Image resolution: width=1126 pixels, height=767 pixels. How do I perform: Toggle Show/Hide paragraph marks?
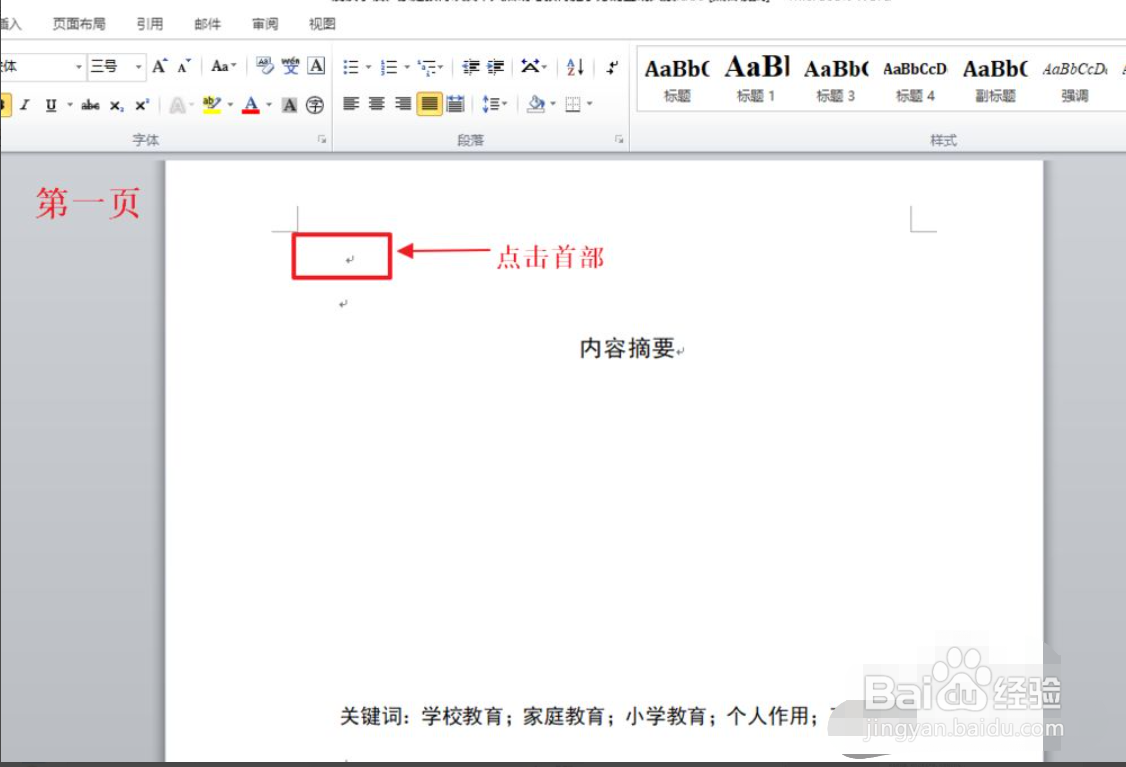tap(612, 67)
